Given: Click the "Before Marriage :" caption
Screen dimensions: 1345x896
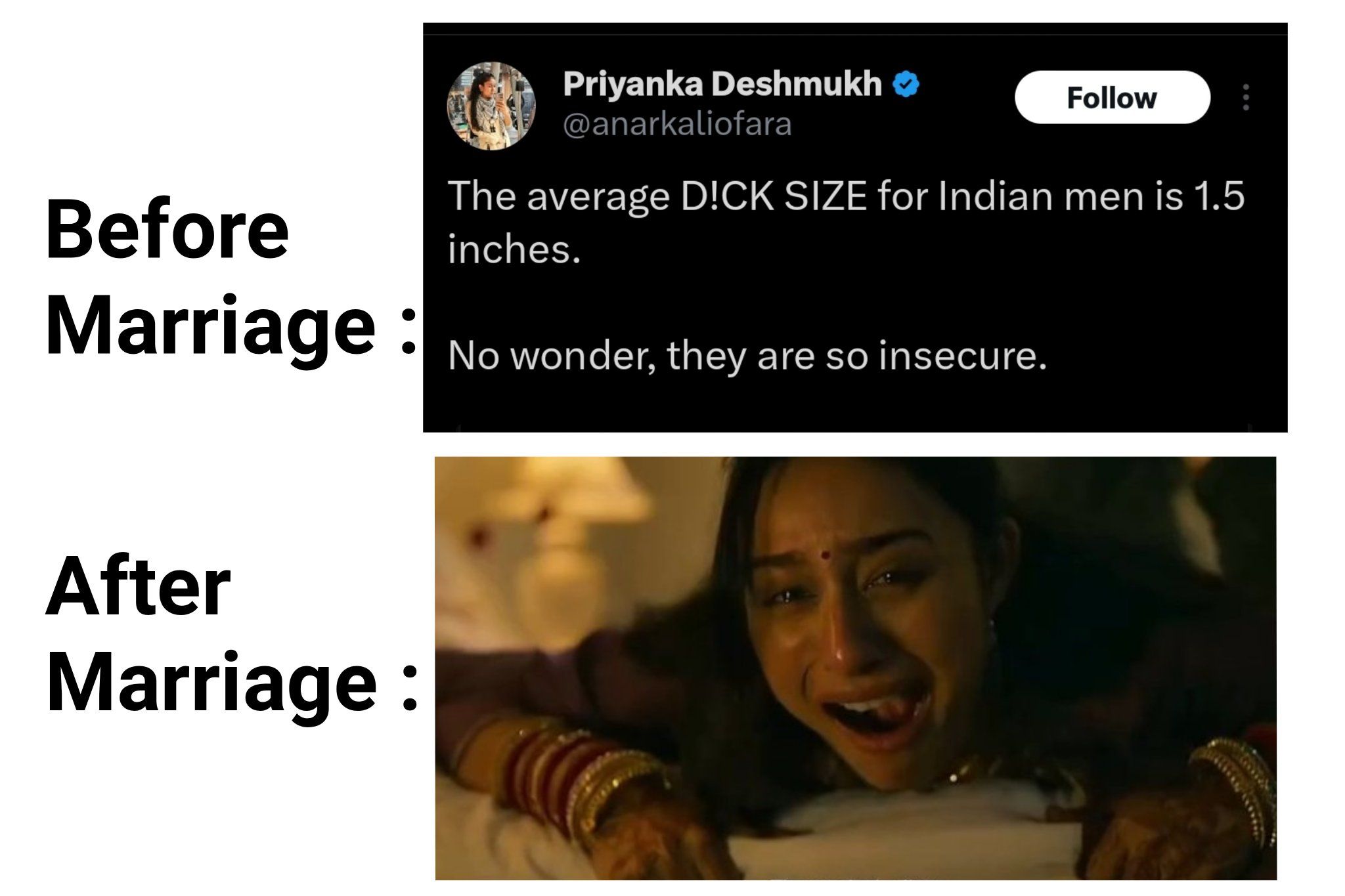Looking at the screenshot, I should (231, 278).
